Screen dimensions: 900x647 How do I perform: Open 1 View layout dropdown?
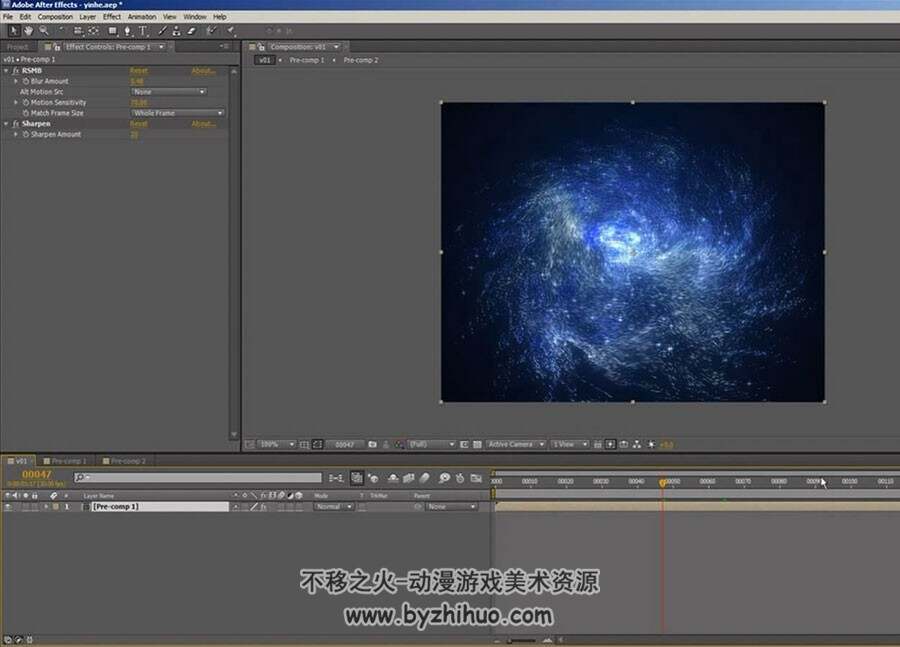[x=570, y=444]
